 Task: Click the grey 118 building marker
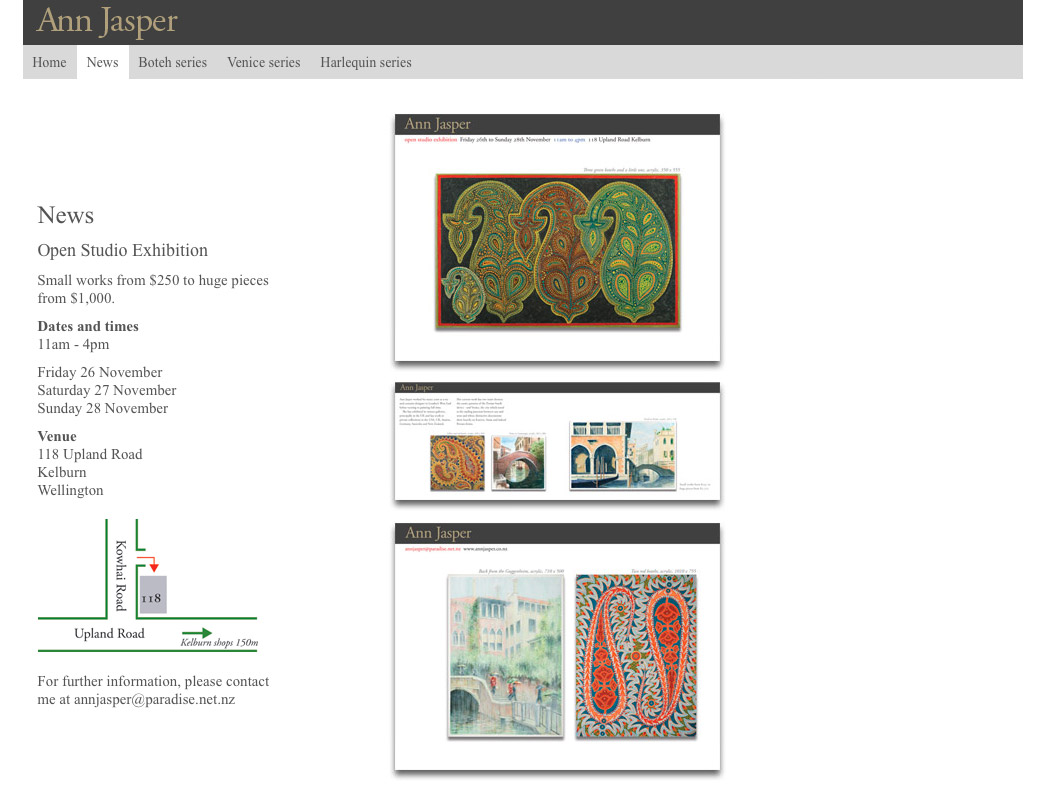pos(153,595)
